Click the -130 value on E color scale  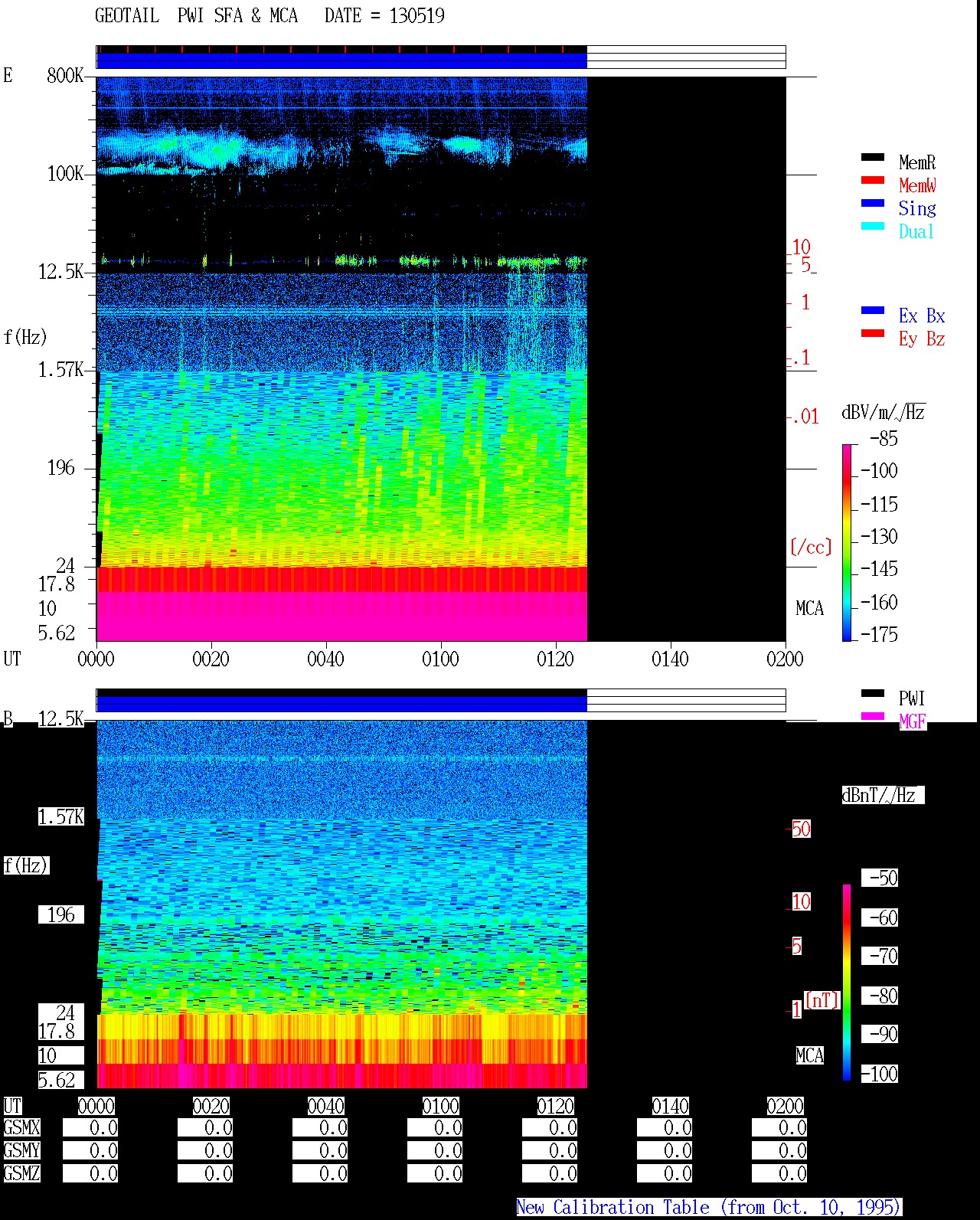(x=879, y=536)
